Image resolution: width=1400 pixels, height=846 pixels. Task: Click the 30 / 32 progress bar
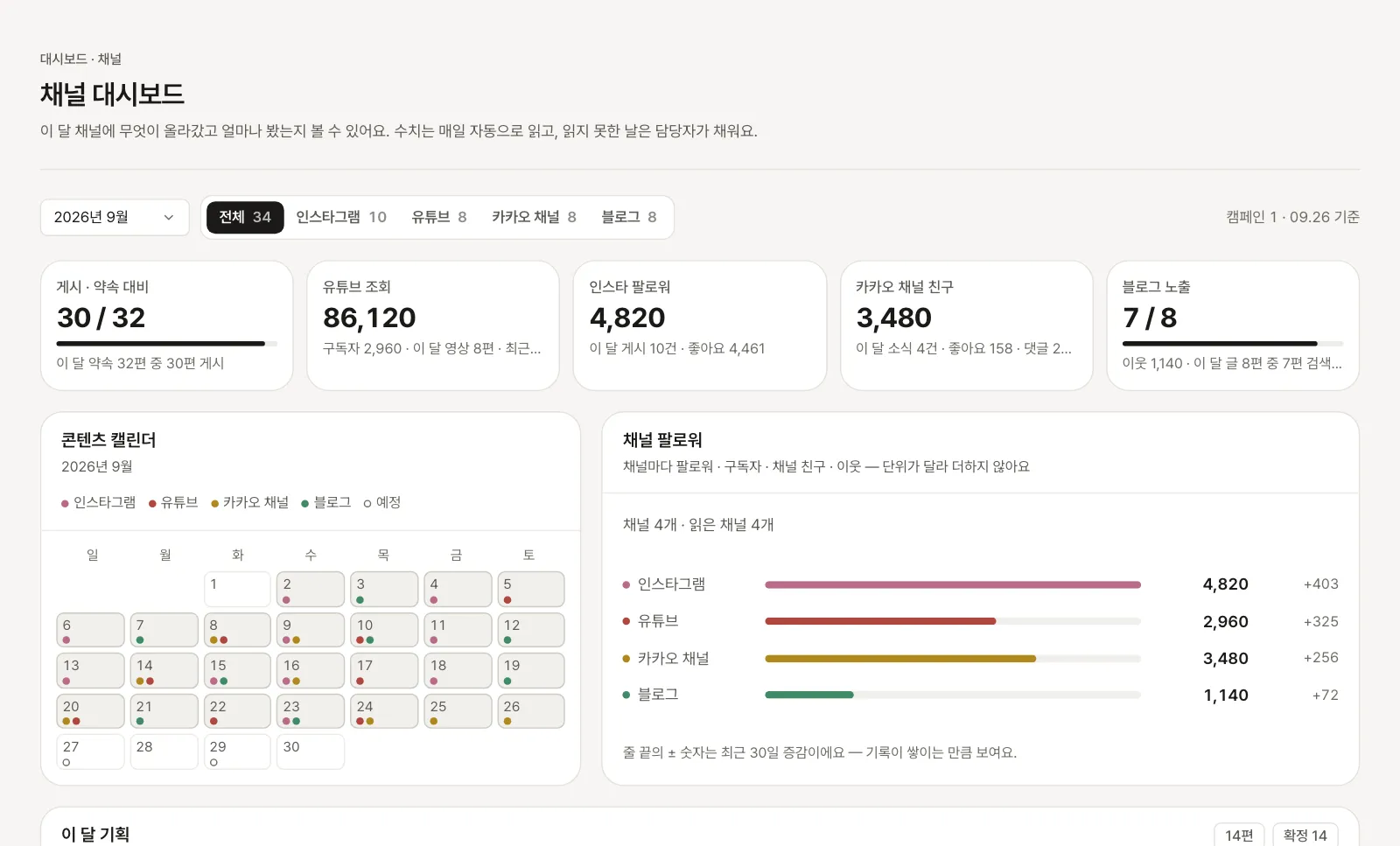click(166, 344)
